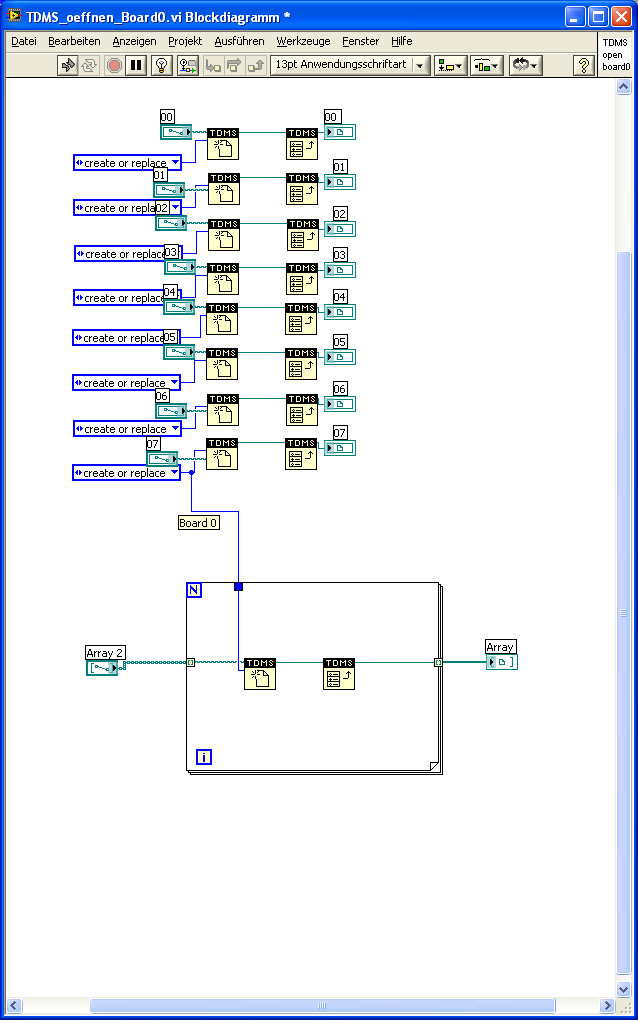Screen dimensions: 638x1020
Task: Click the Board 0 wire label
Action: tap(199, 522)
